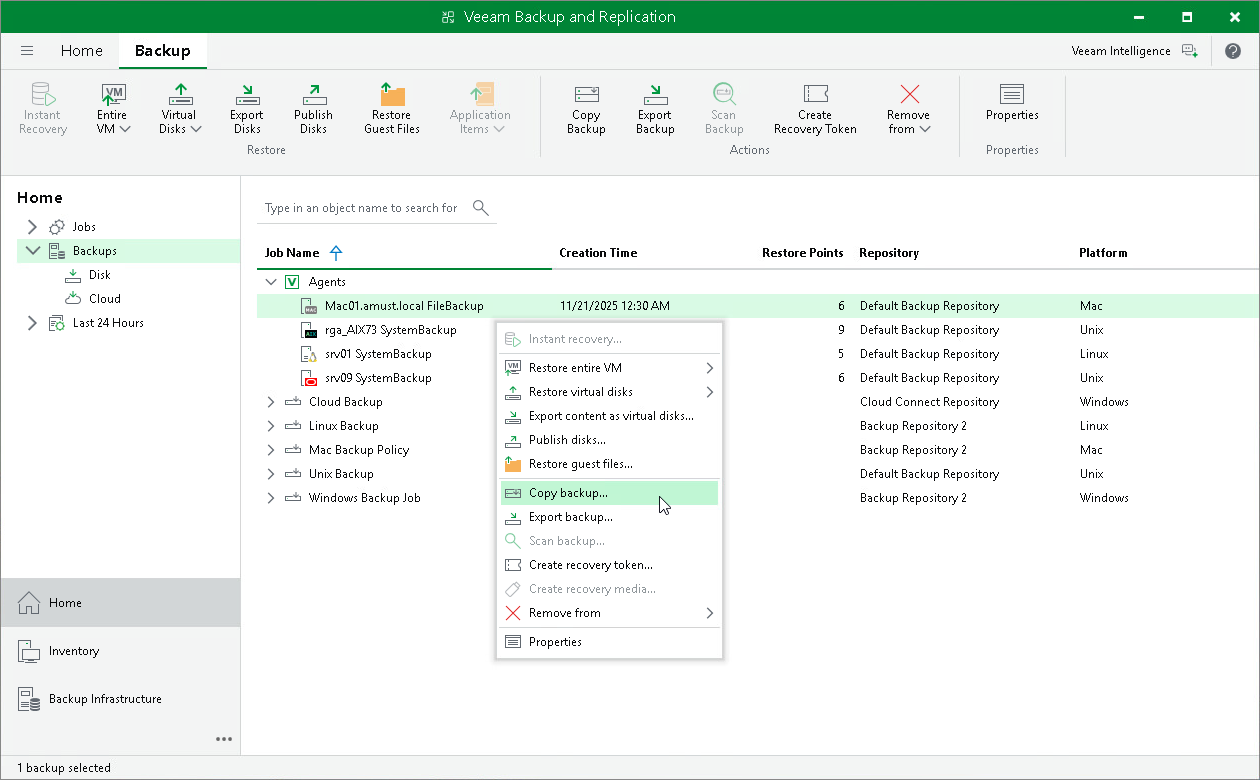Sort by the Creation Time column header
The height and width of the screenshot is (780, 1260).
coord(598,253)
